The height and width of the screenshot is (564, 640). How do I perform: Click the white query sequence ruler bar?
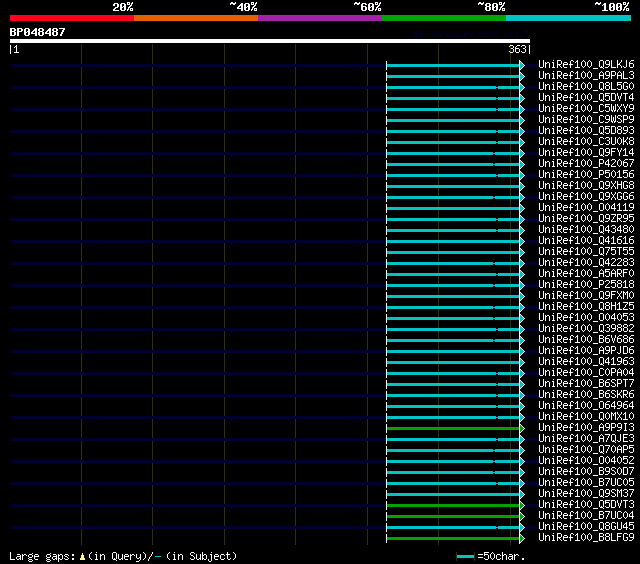click(270, 41)
